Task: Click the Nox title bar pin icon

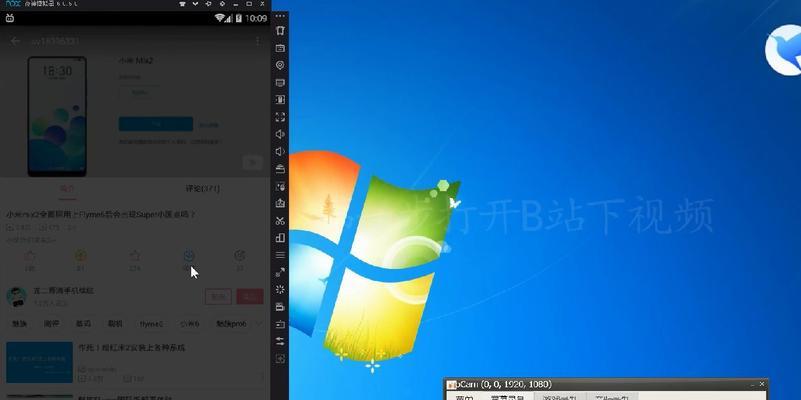Action: pos(208,4)
